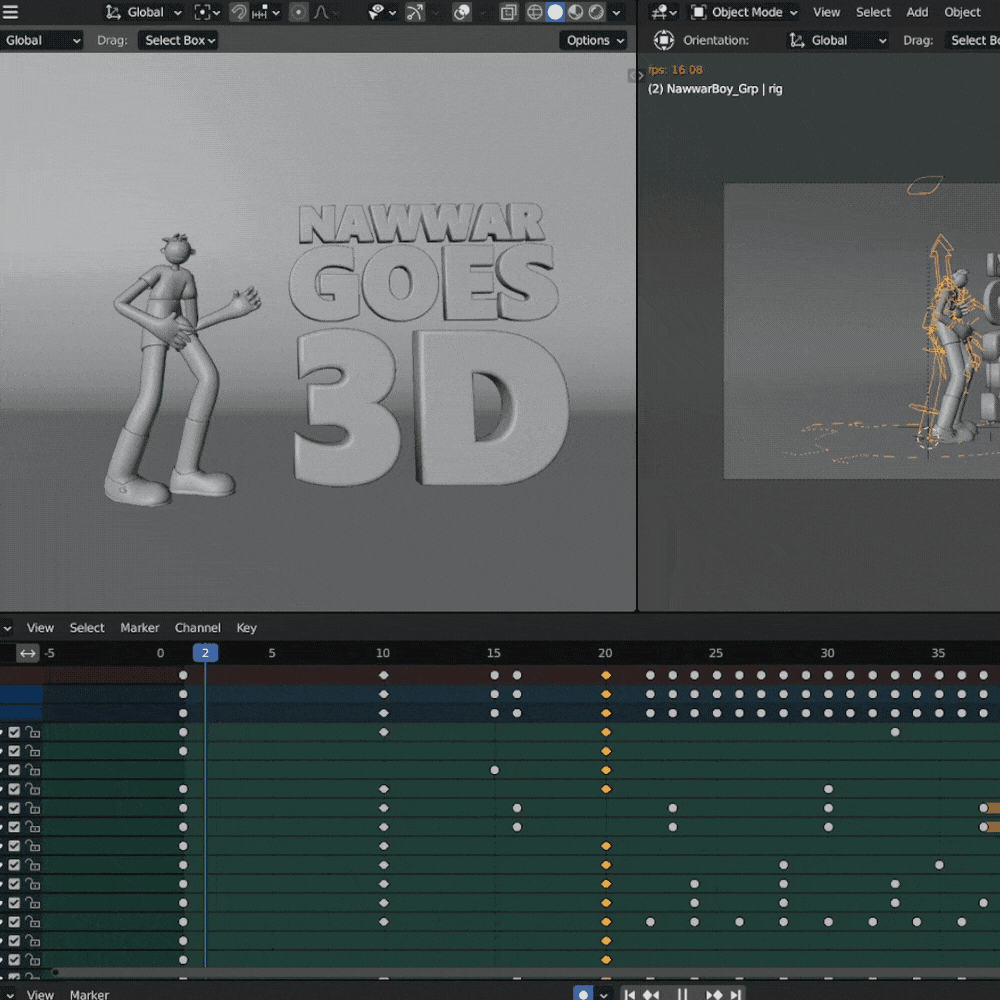This screenshot has width=1000, height=1000.
Task: Uncheck the first channel's mute checkbox
Action: point(14,732)
